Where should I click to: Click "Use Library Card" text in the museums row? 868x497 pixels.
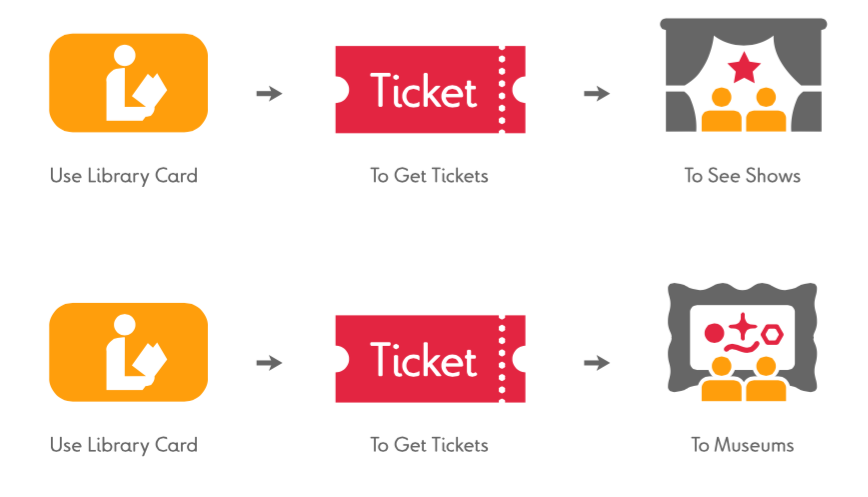(x=124, y=445)
